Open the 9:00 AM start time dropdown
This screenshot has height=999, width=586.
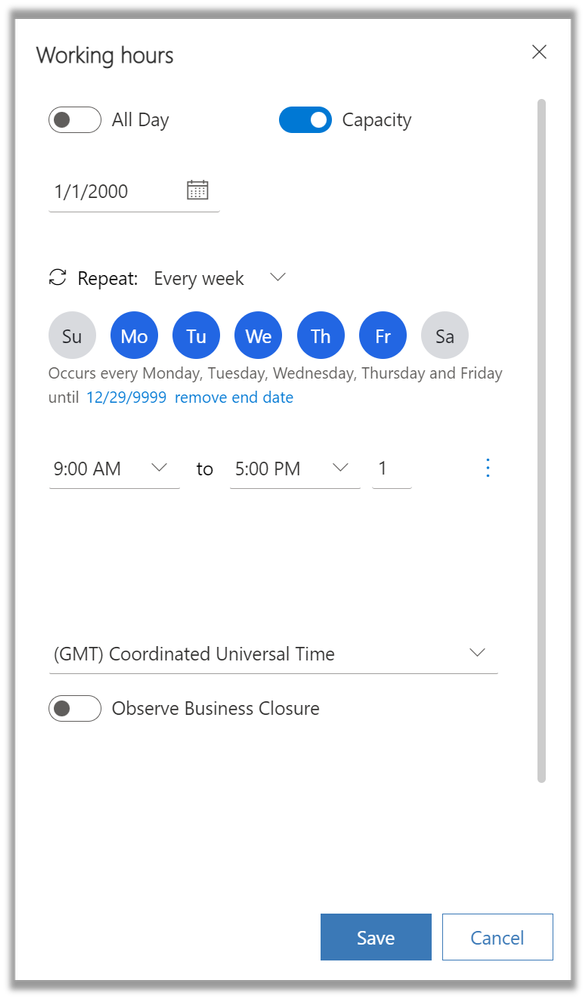tap(115, 470)
